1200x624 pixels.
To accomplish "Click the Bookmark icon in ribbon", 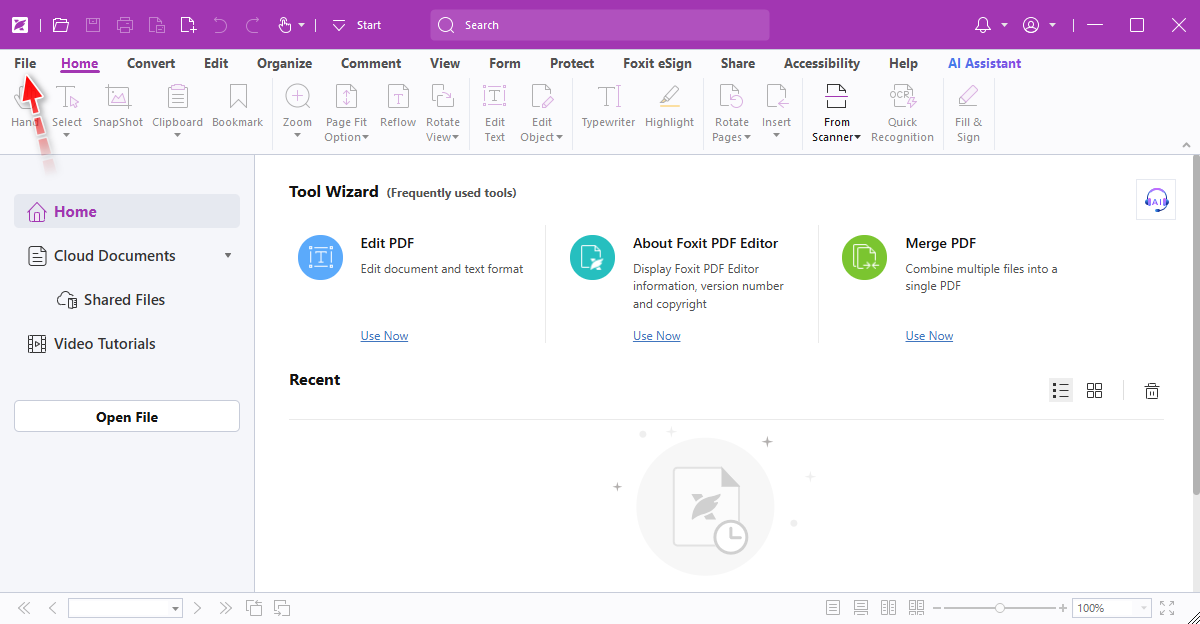I will (237, 98).
